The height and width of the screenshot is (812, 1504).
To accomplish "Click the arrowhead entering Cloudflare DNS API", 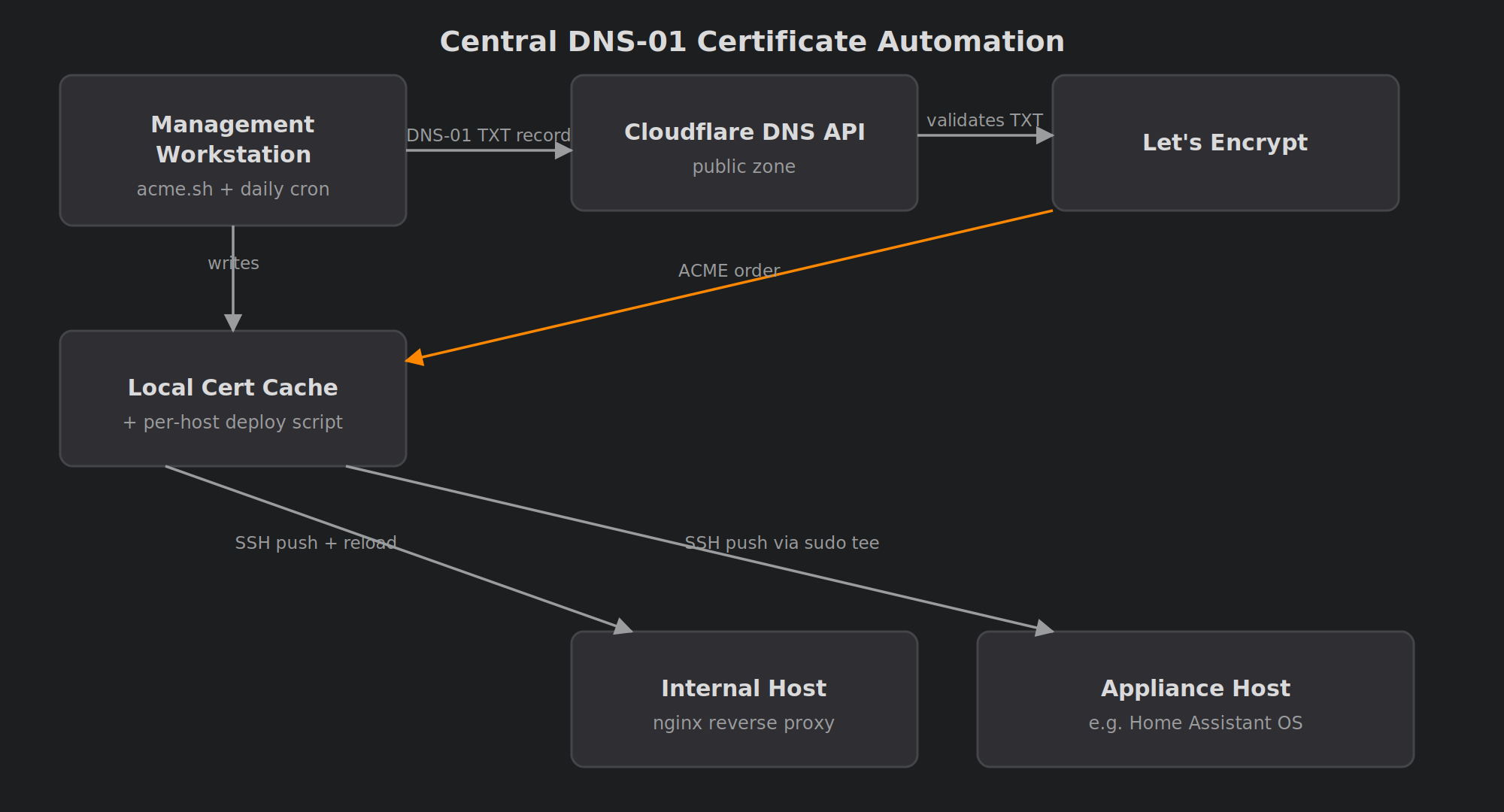I will click(x=564, y=150).
